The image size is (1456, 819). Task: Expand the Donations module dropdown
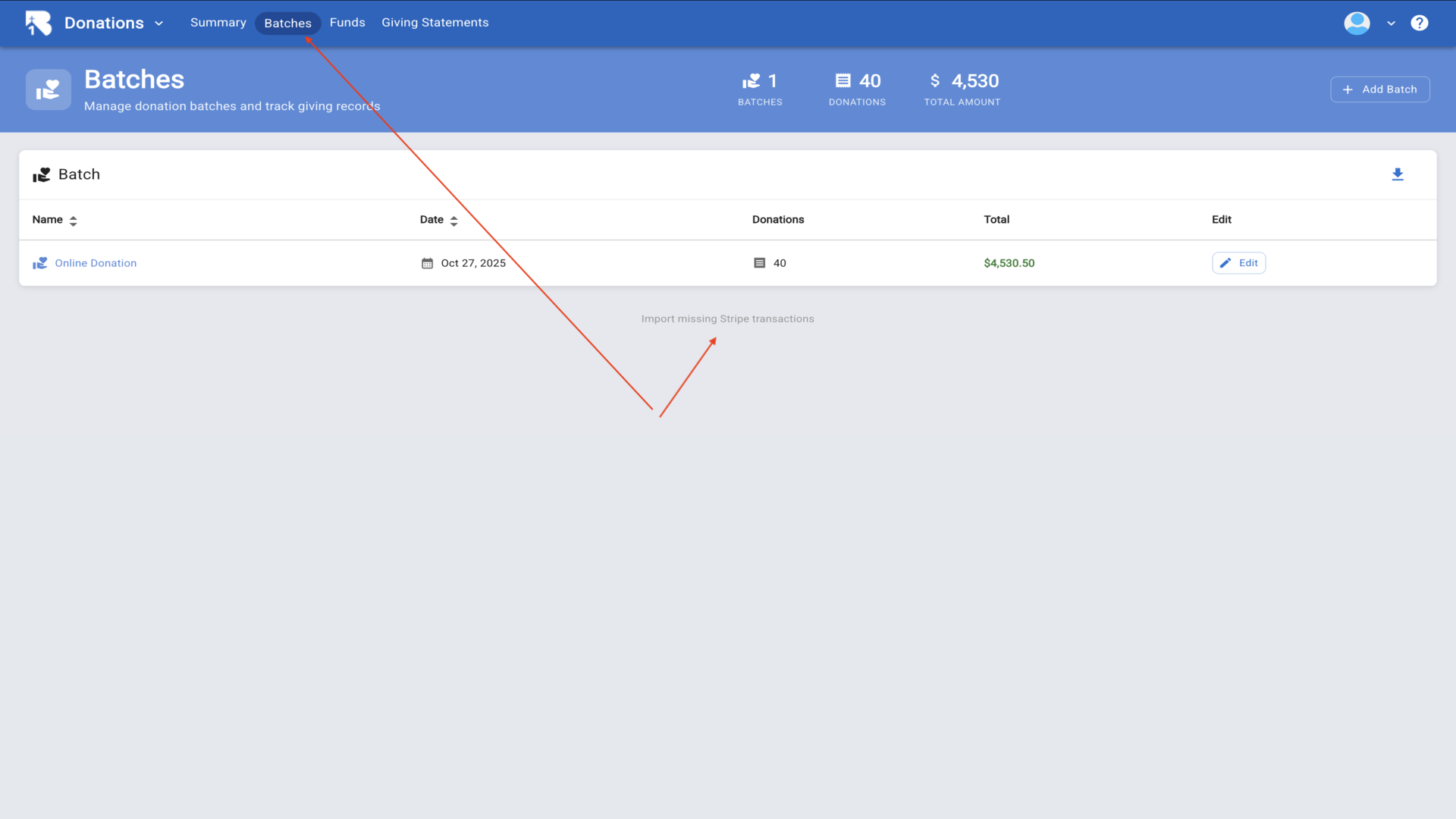[x=158, y=24]
